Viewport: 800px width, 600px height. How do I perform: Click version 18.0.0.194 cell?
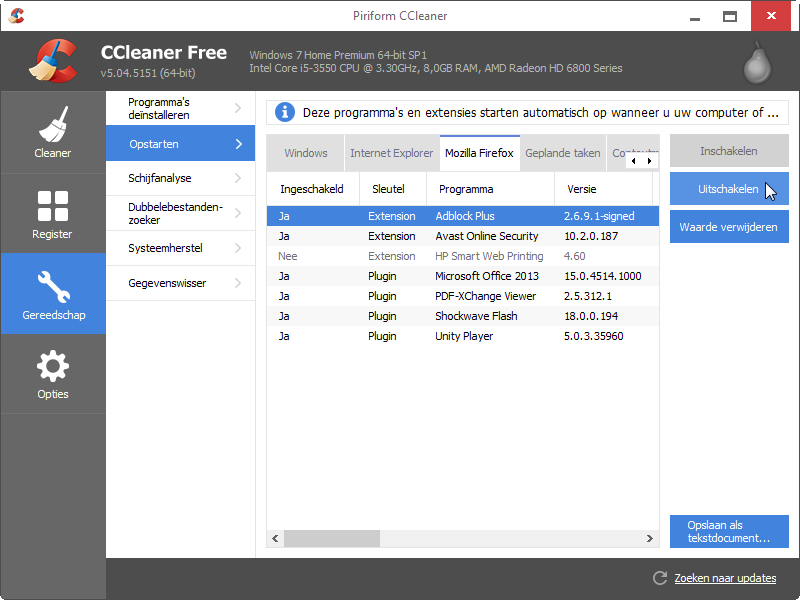coord(591,316)
